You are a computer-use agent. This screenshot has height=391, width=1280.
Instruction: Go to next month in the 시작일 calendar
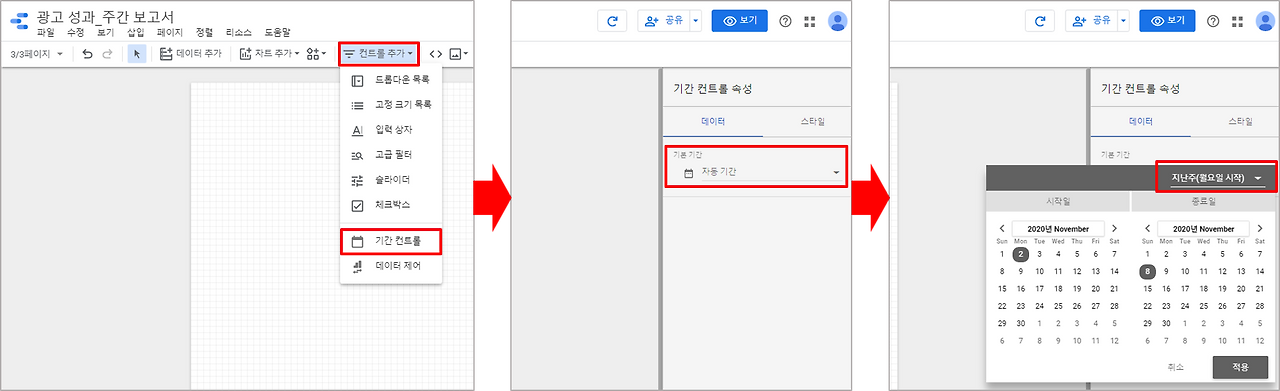coord(1114,229)
